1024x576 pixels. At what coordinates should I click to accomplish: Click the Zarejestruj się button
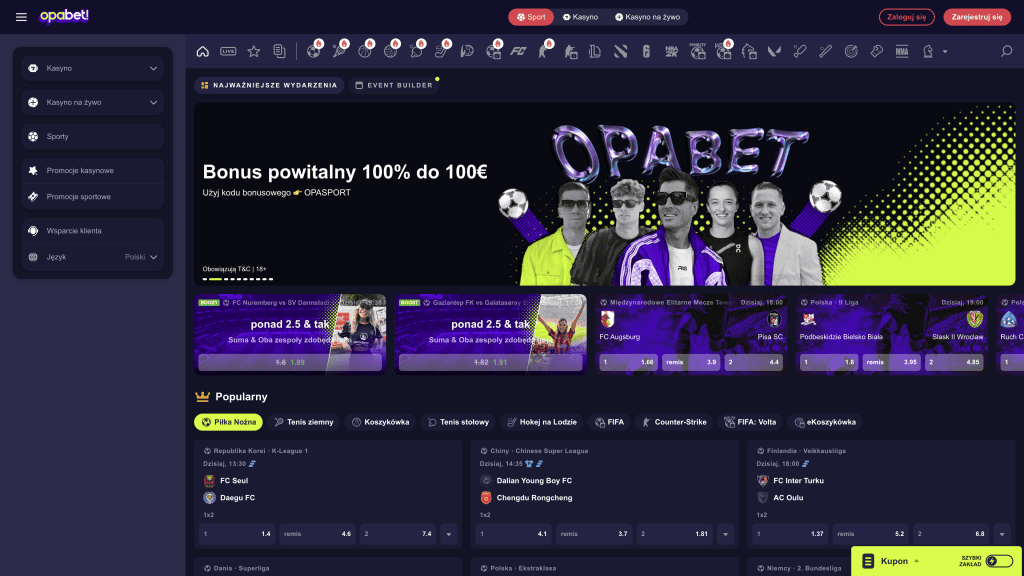tap(977, 17)
